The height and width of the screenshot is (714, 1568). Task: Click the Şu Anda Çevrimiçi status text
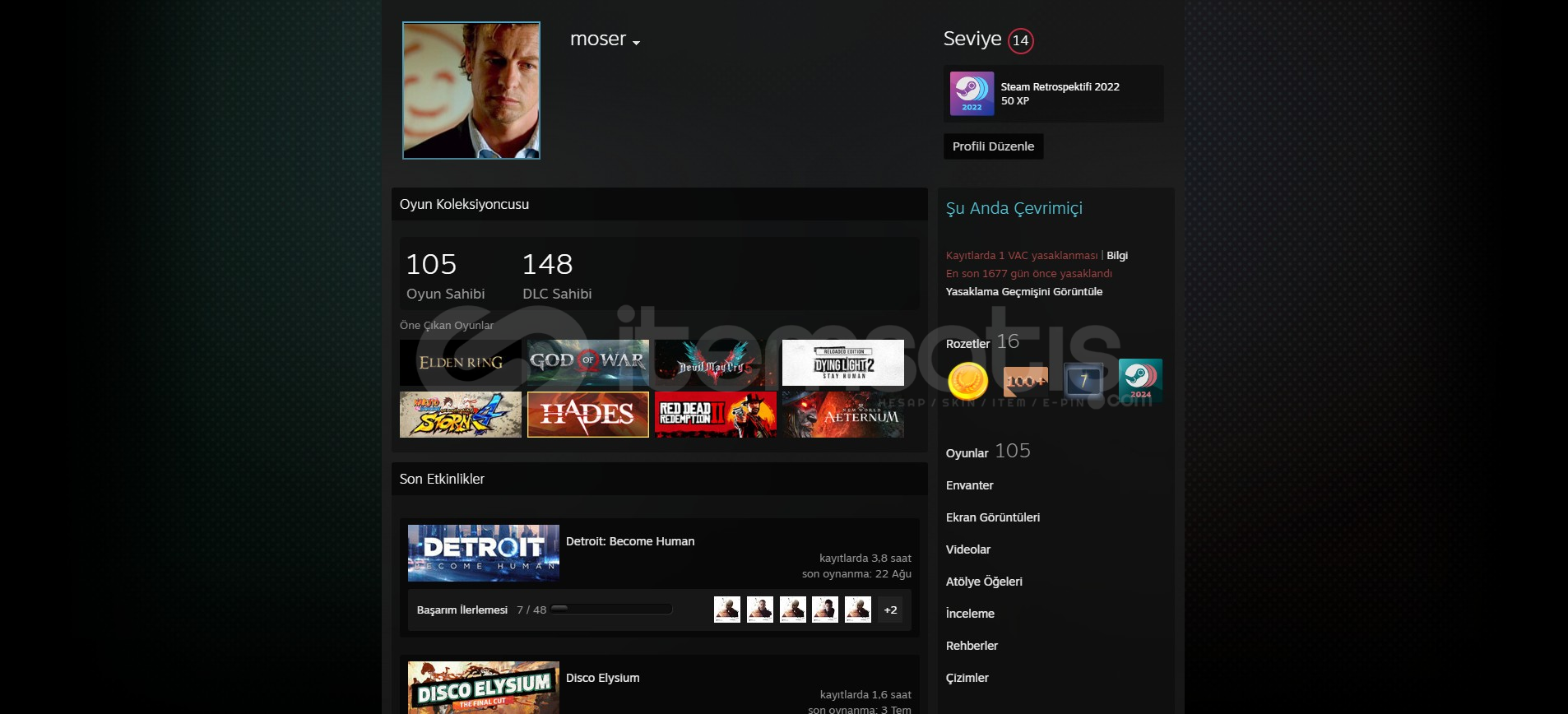pyautogui.click(x=1014, y=208)
